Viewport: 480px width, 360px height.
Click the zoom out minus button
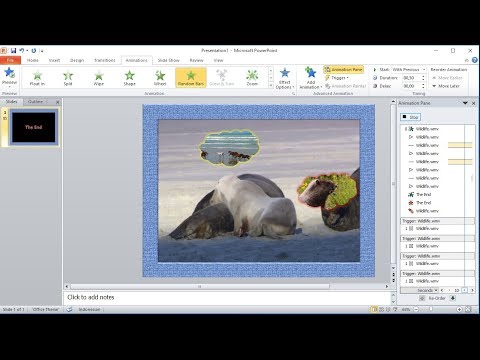tap(416, 310)
